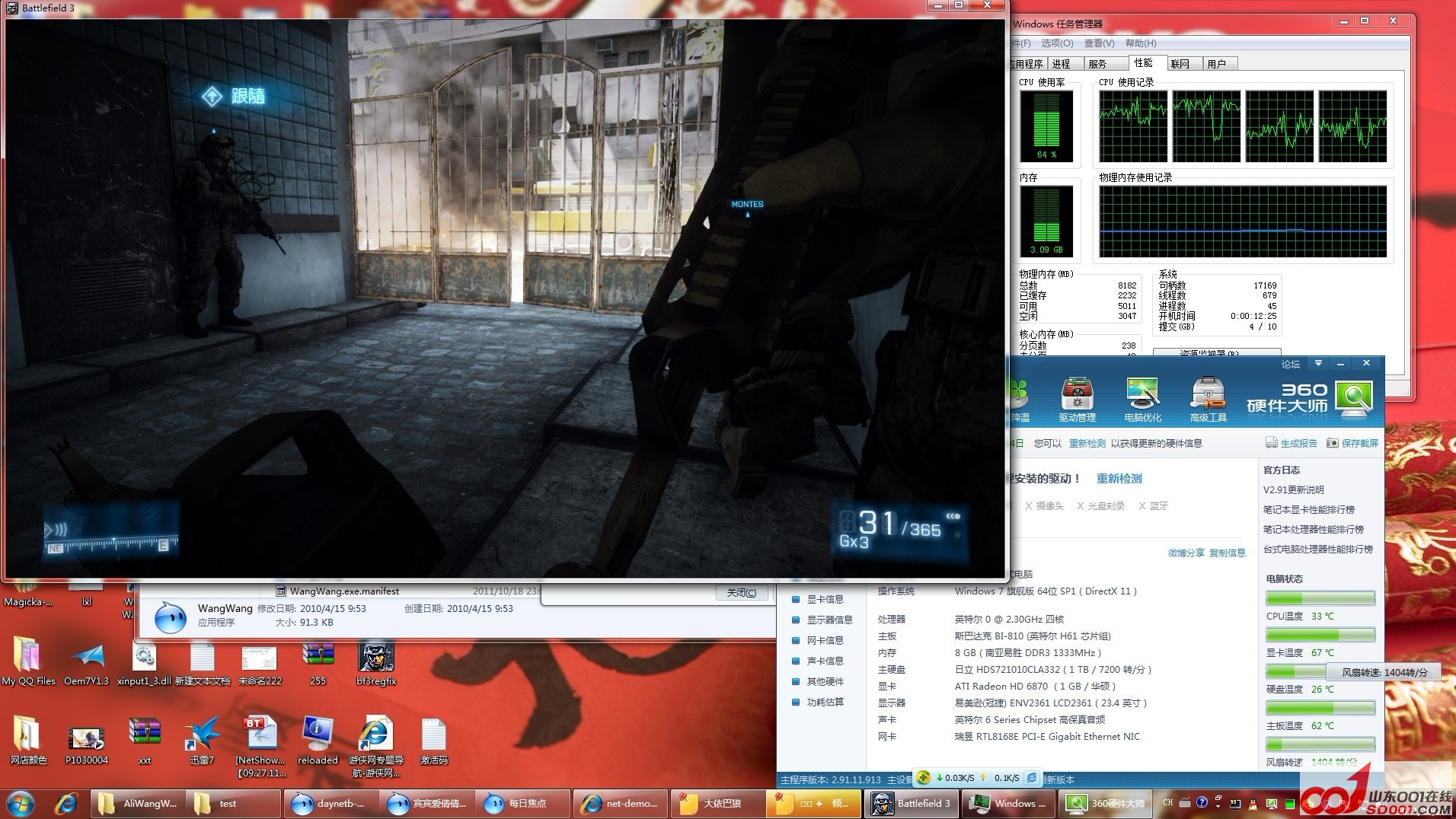Viewport: 1456px width, 819px height.
Task: Open the reloaded desktop icon
Action: [x=318, y=738]
